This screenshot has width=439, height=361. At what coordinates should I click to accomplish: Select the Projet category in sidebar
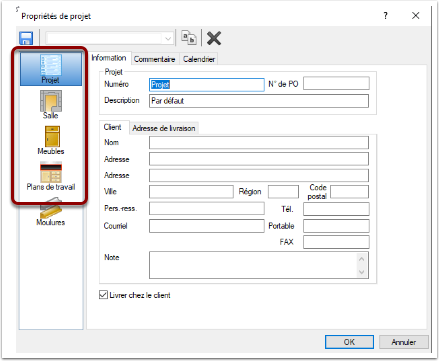(x=51, y=69)
